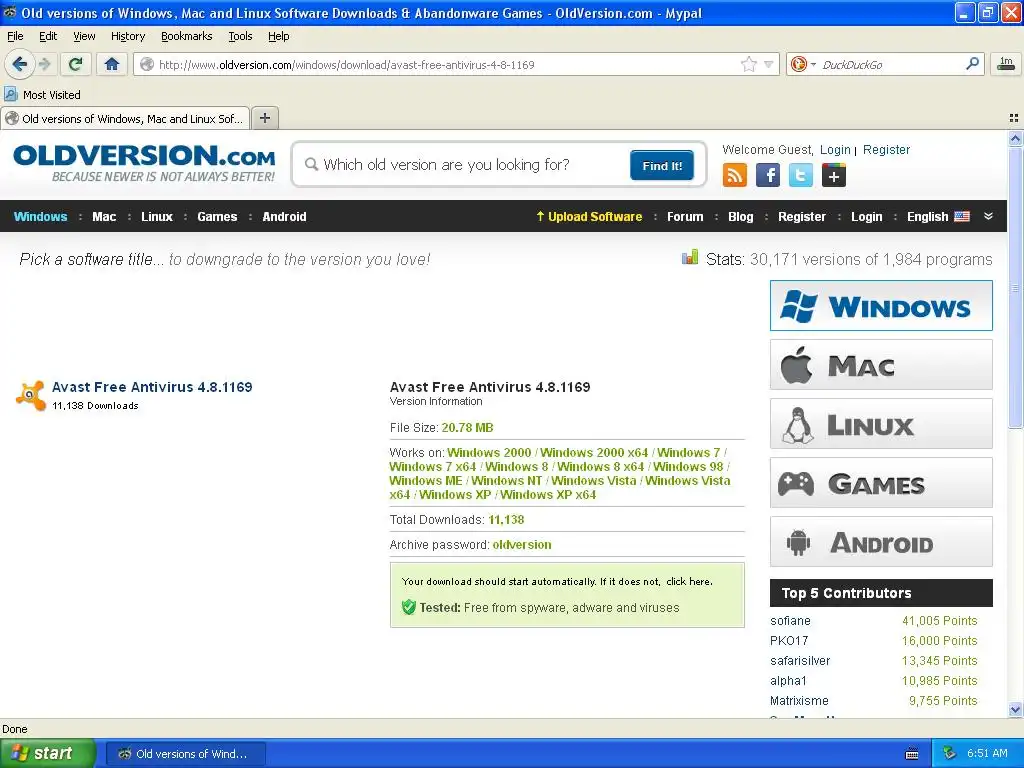Expand the nav bar double chevron
This screenshot has height=768, width=1024.
point(988,216)
